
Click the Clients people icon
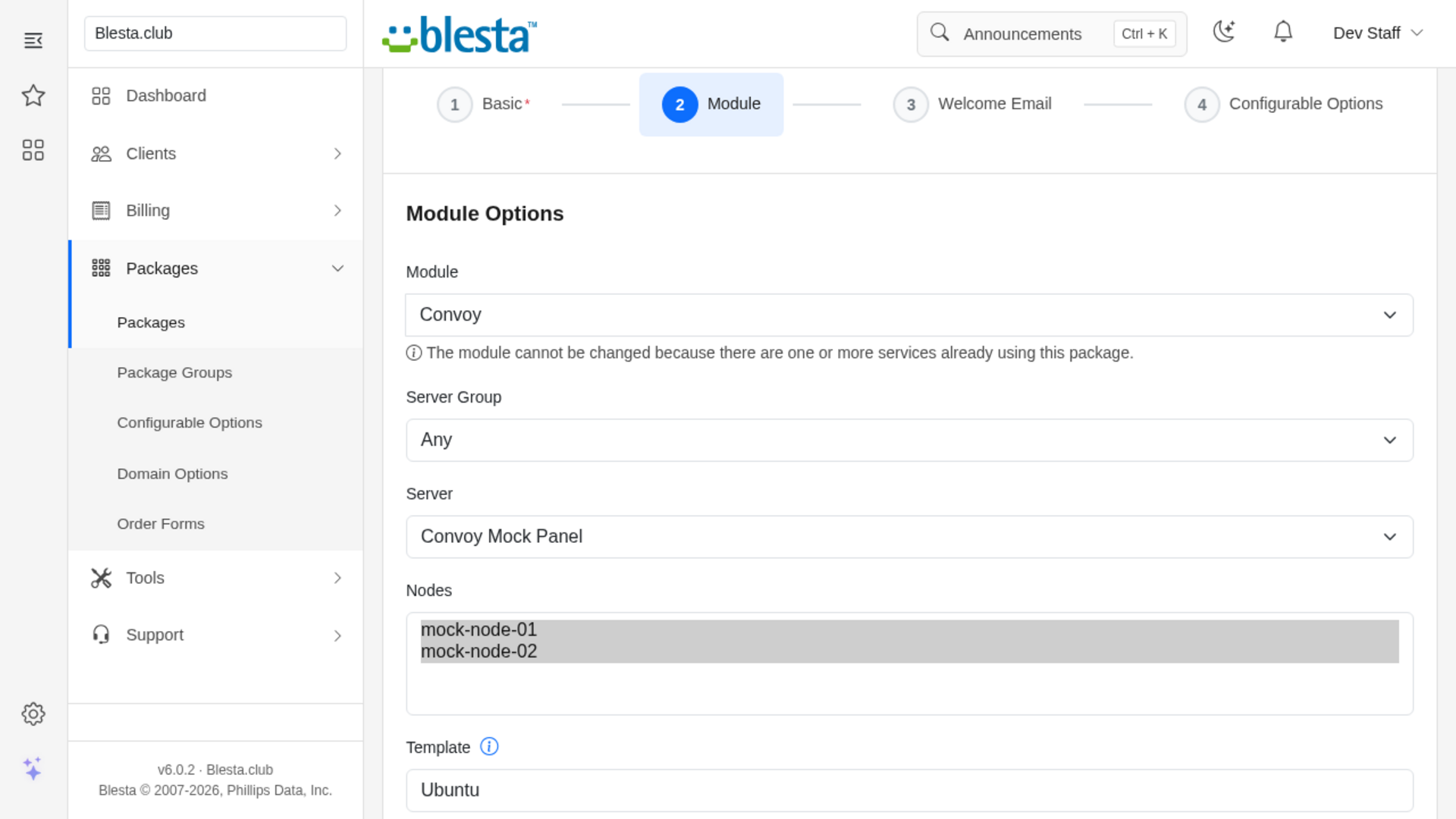(x=101, y=154)
